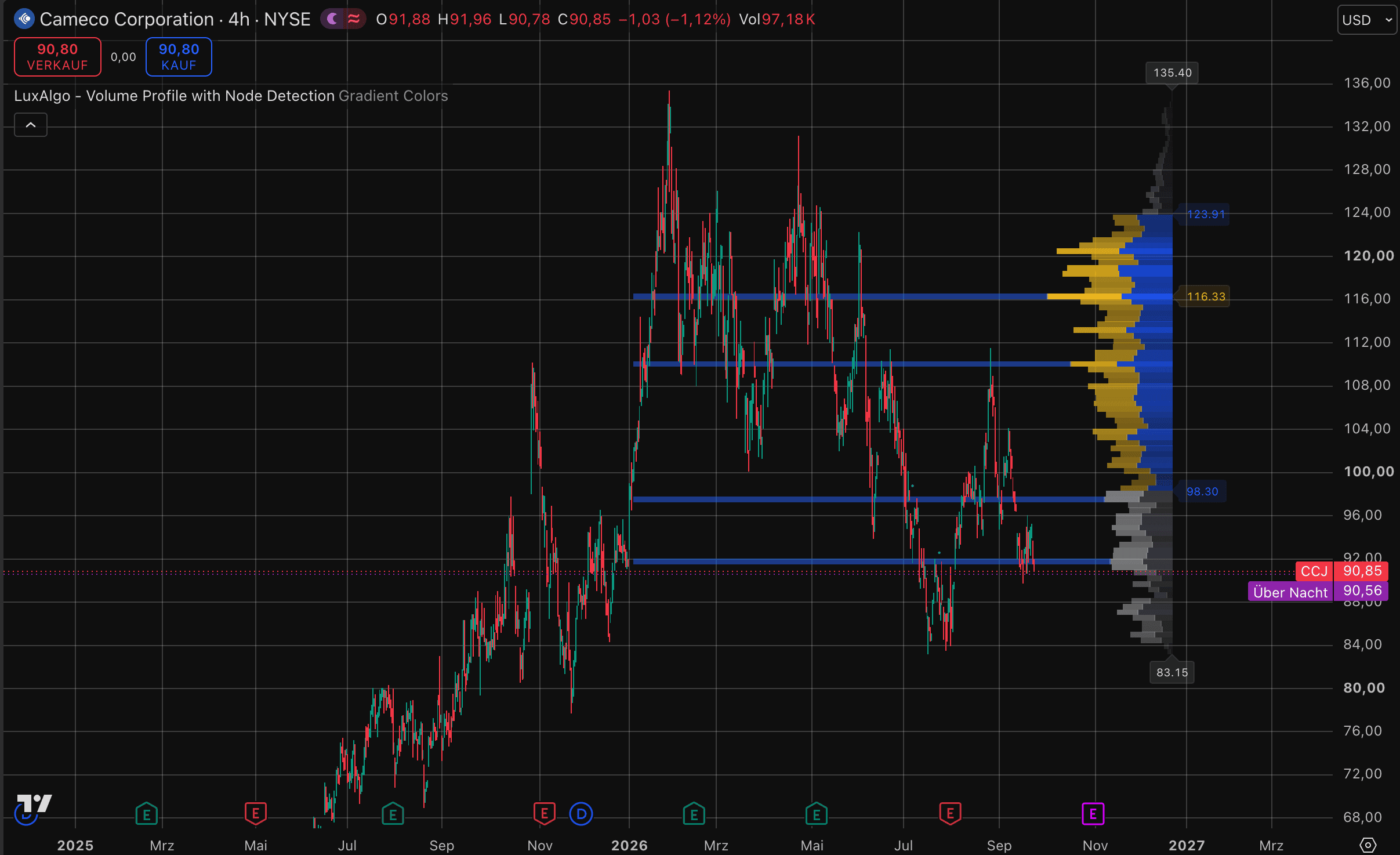This screenshot has height=855, width=1400.
Task: Collapse the indicator legend with the chevron
Action: coord(31,125)
